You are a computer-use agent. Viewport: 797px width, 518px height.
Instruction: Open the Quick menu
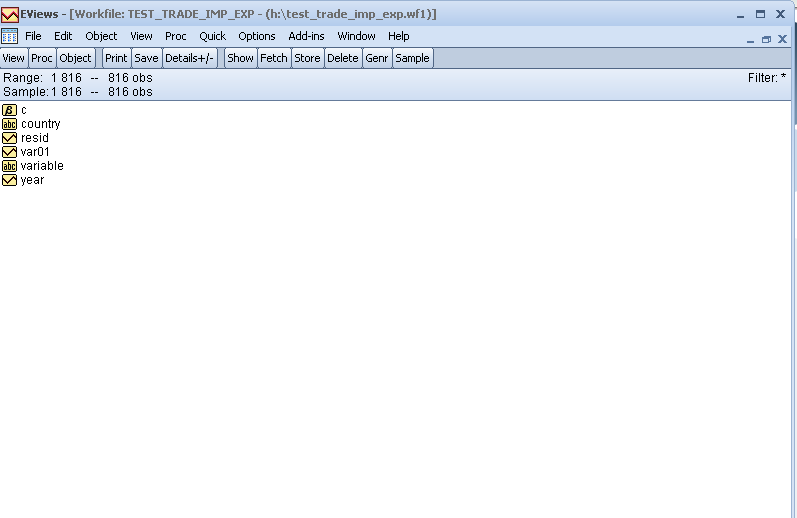coord(212,36)
